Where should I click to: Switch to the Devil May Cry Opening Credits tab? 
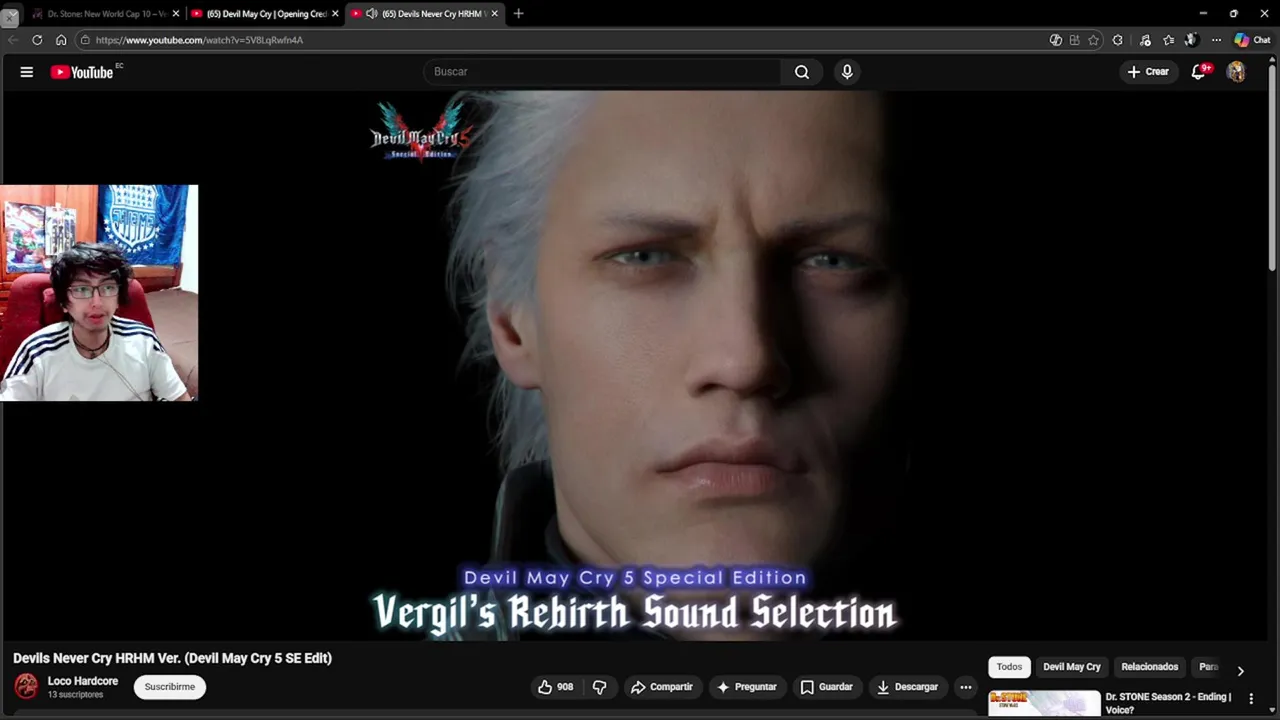[x=266, y=14]
